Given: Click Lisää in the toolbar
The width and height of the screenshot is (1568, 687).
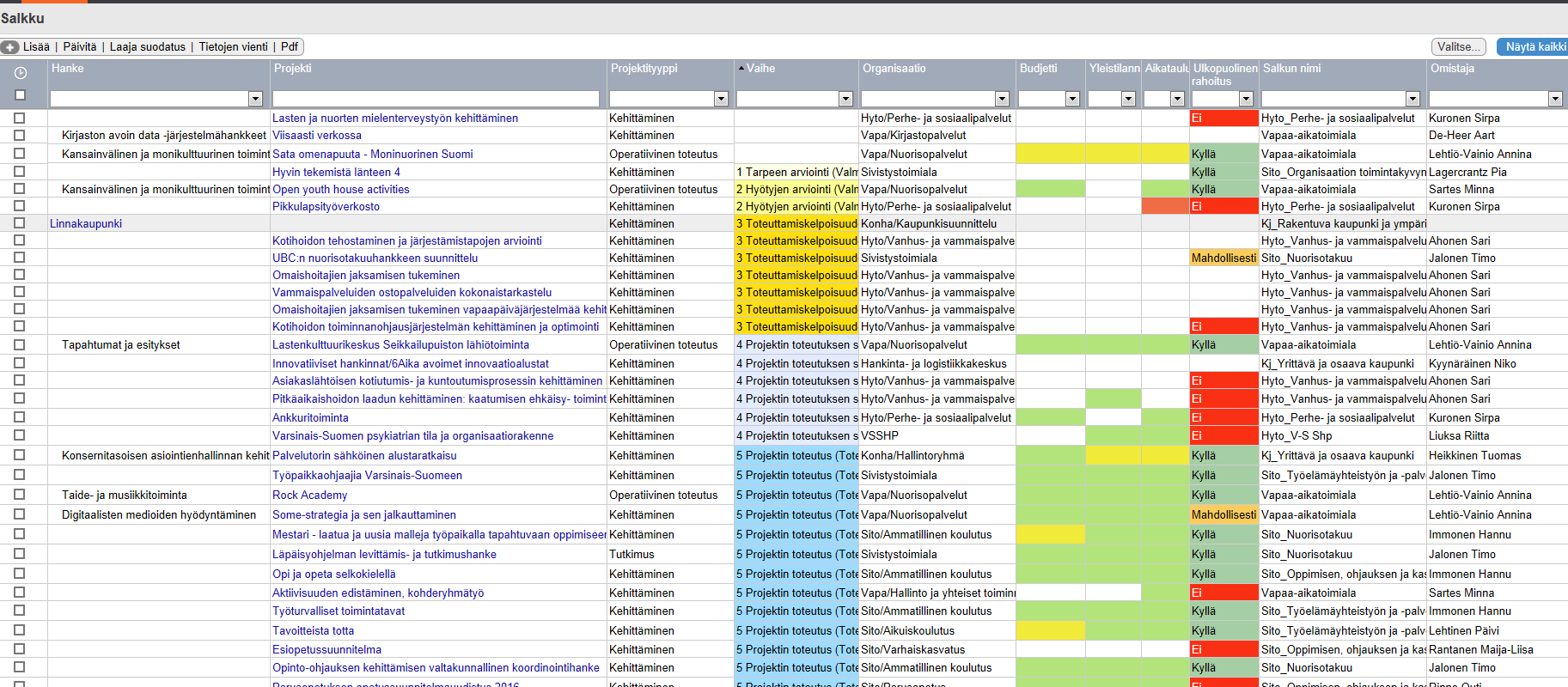Looking at the screenshot, I should [36, 47].
